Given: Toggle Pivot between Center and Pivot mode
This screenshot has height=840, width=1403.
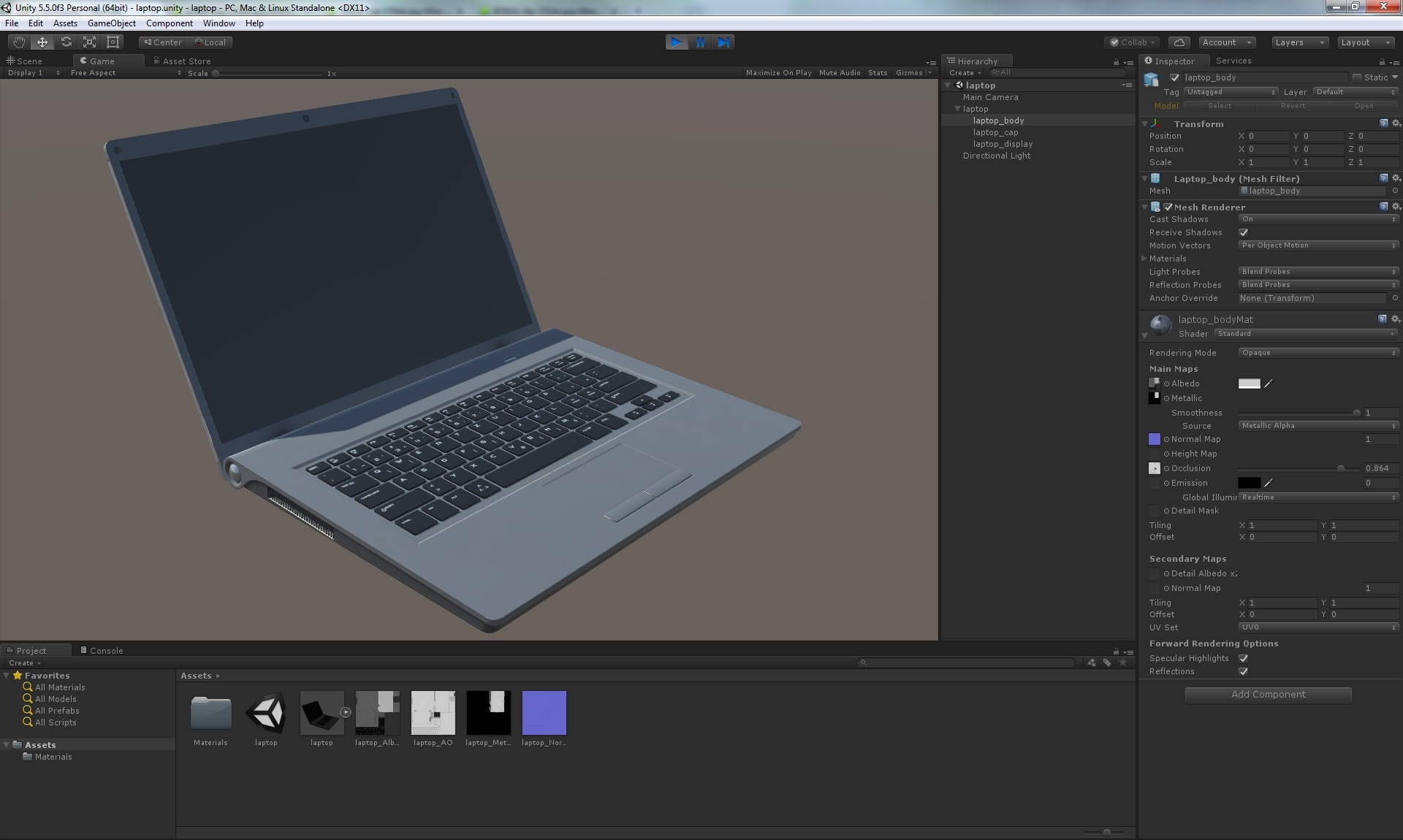Looking at the screenshot, I should tap(161, 42).
